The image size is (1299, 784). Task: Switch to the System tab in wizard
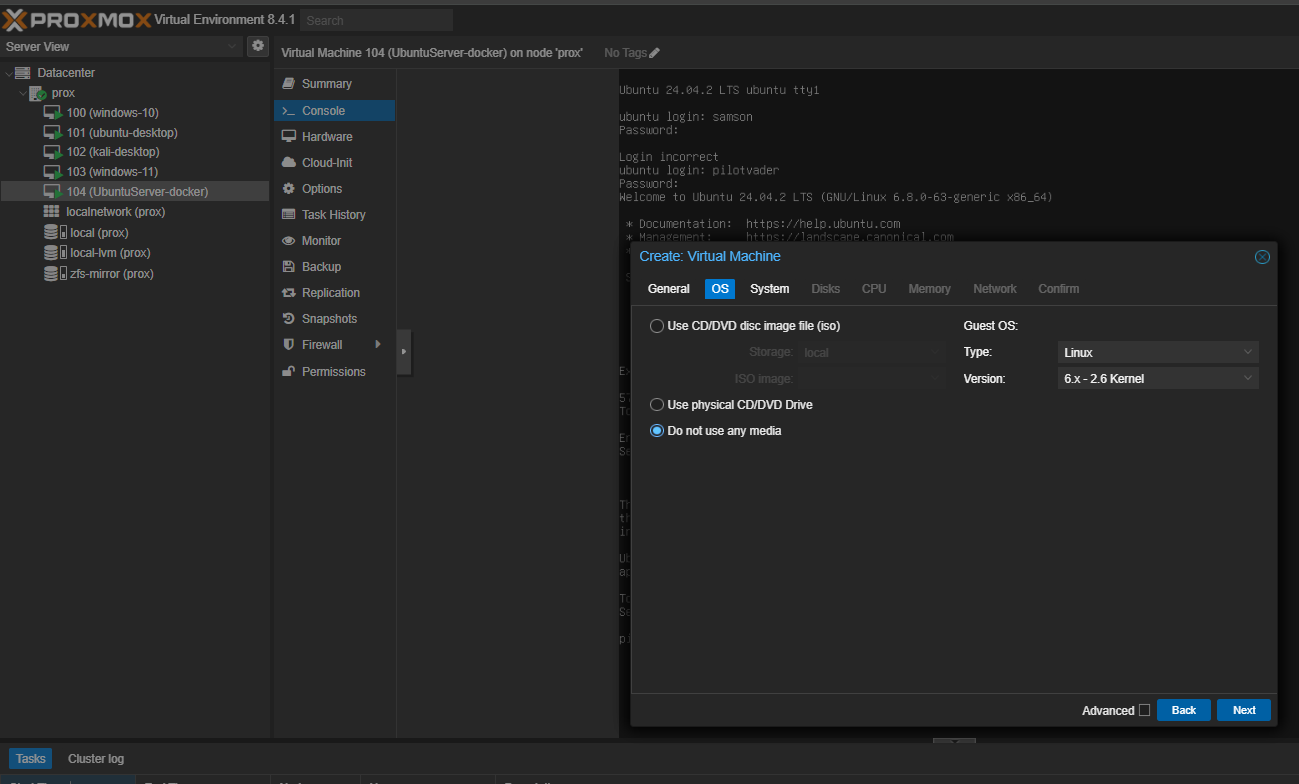click(769, 289)
